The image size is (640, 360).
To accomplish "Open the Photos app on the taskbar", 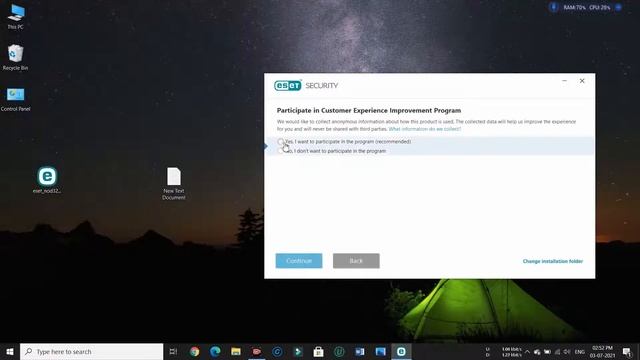I will [380, 351].
